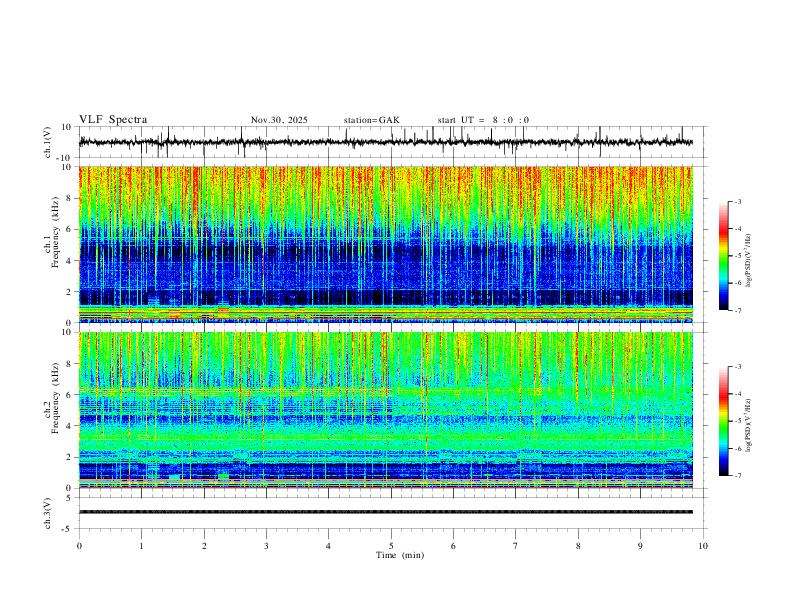The height and width of the screenshot is (612, 792).
Task: Click the "-10" tick on ch.1(V) axis
Action: click(x=64, y=158)
